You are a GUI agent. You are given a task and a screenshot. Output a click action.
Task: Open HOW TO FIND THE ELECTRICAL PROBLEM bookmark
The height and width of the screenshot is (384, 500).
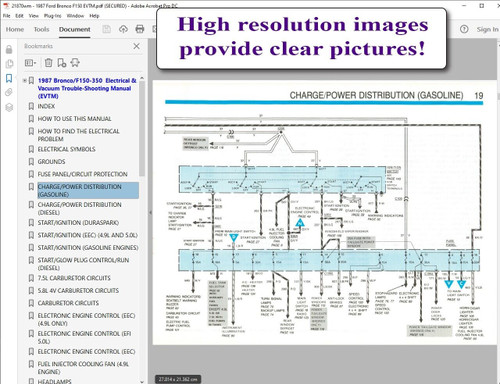[78, 135]
